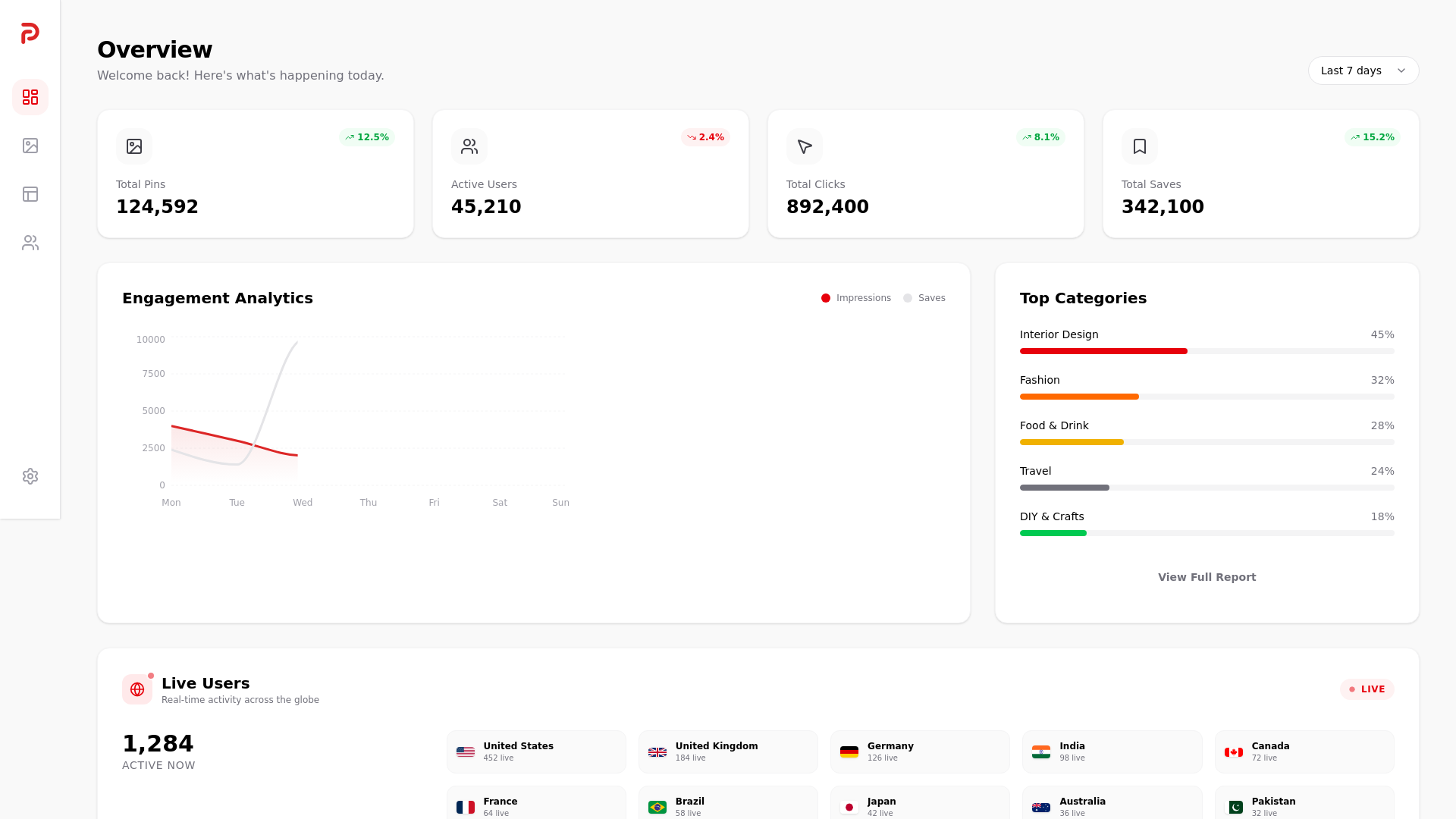The height and width of the screenshot is (819, 1456).
Task: Click the France flag icon
Action: coord(466,808)
